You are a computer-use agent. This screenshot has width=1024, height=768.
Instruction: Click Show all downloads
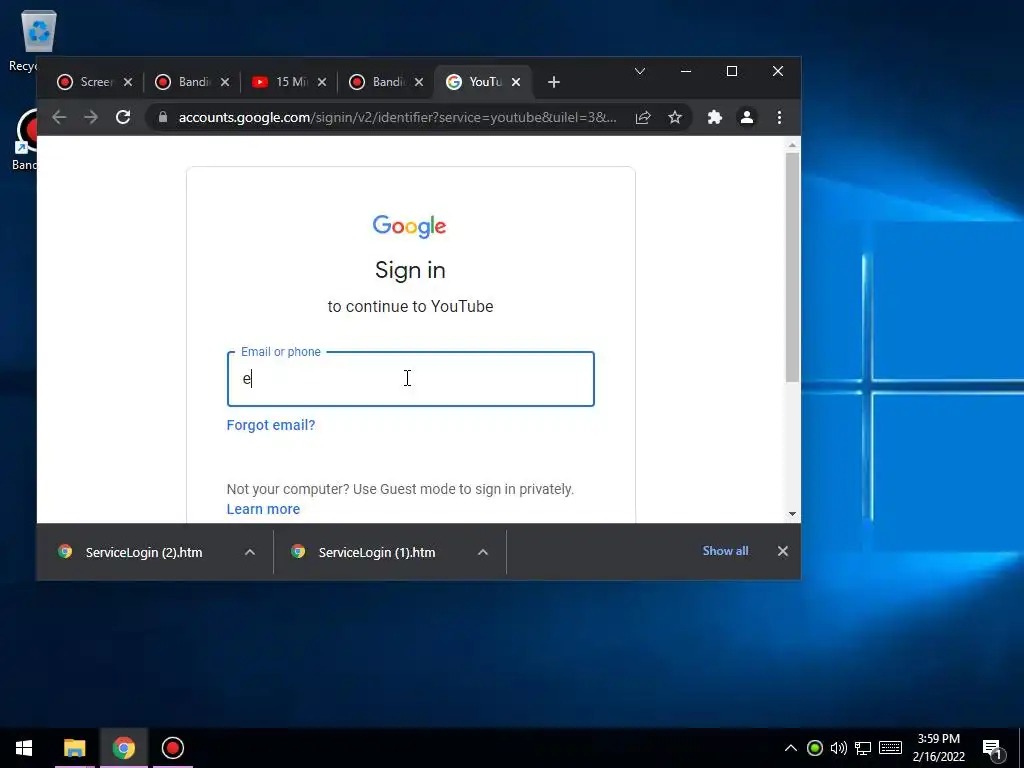tap(726, 551)
